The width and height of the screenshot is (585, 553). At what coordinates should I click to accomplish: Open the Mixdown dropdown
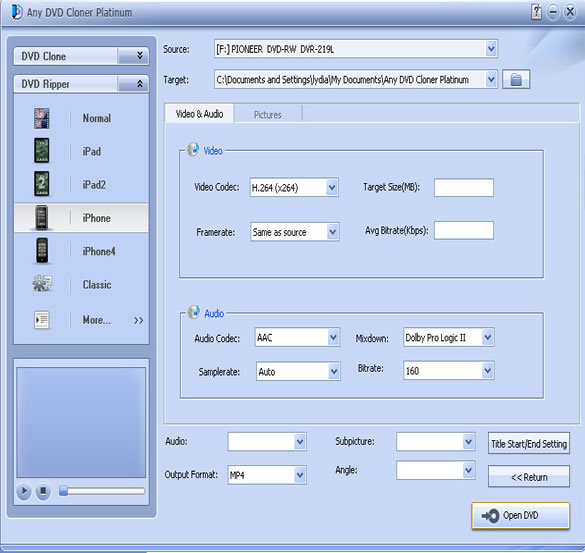(488, 338)
